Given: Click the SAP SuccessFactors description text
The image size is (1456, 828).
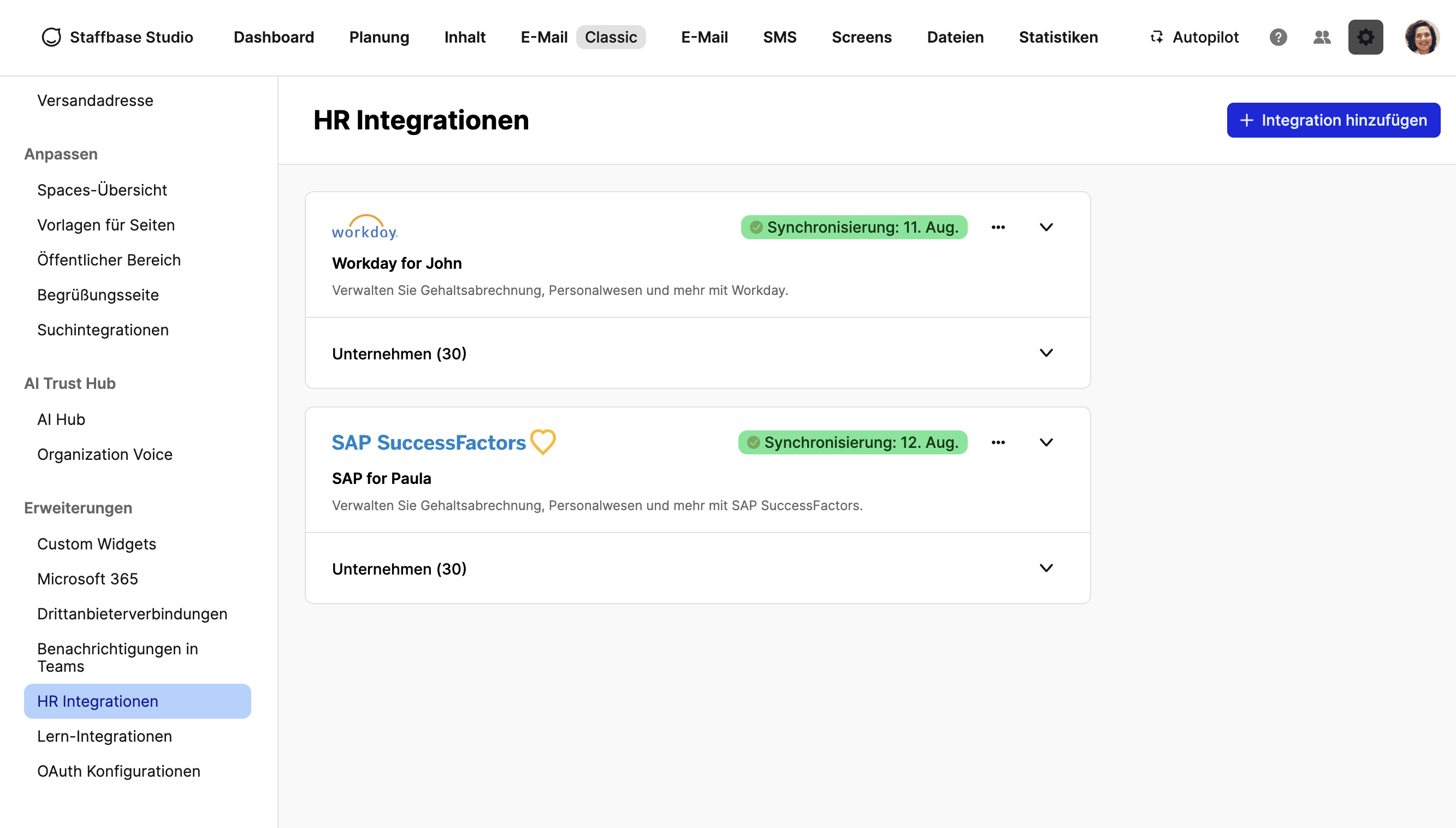Looking at the screenshot, I should pyautogui.click(x=597, y=506).
